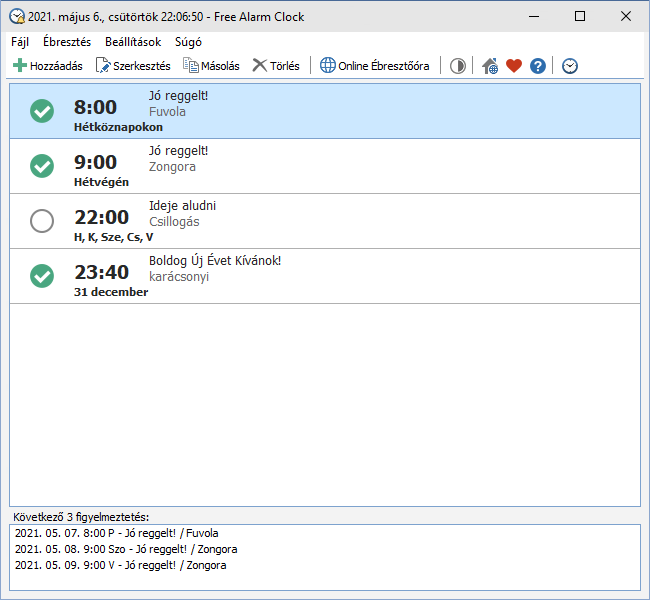
Task: Select the 9:00 alarm time text
Action: pyautogui.click(x=95, y=162)
